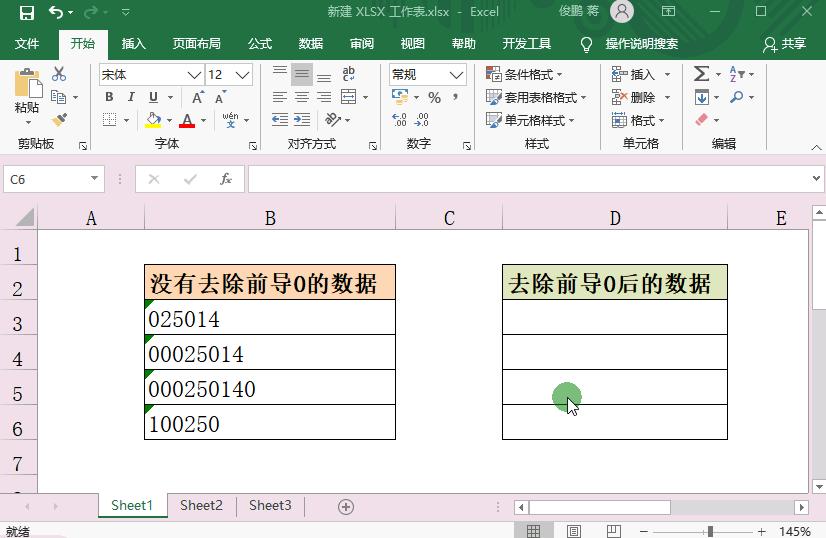Toggle Bold formatting

pyautogui.click(x=109, y=97)
